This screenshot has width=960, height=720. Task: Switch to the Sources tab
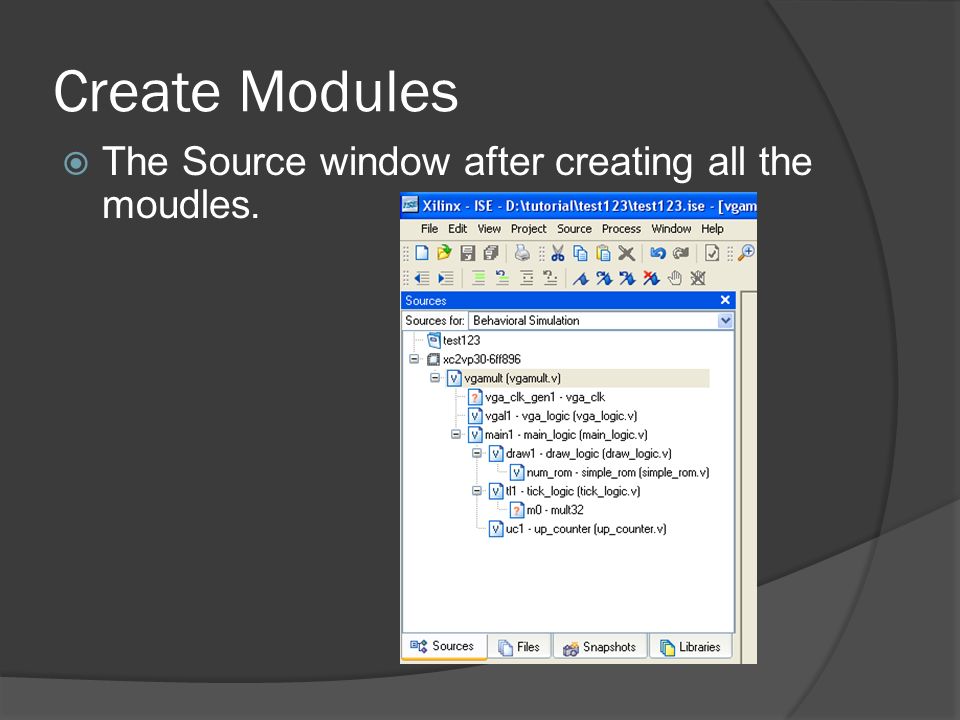(x=444, y=647)
